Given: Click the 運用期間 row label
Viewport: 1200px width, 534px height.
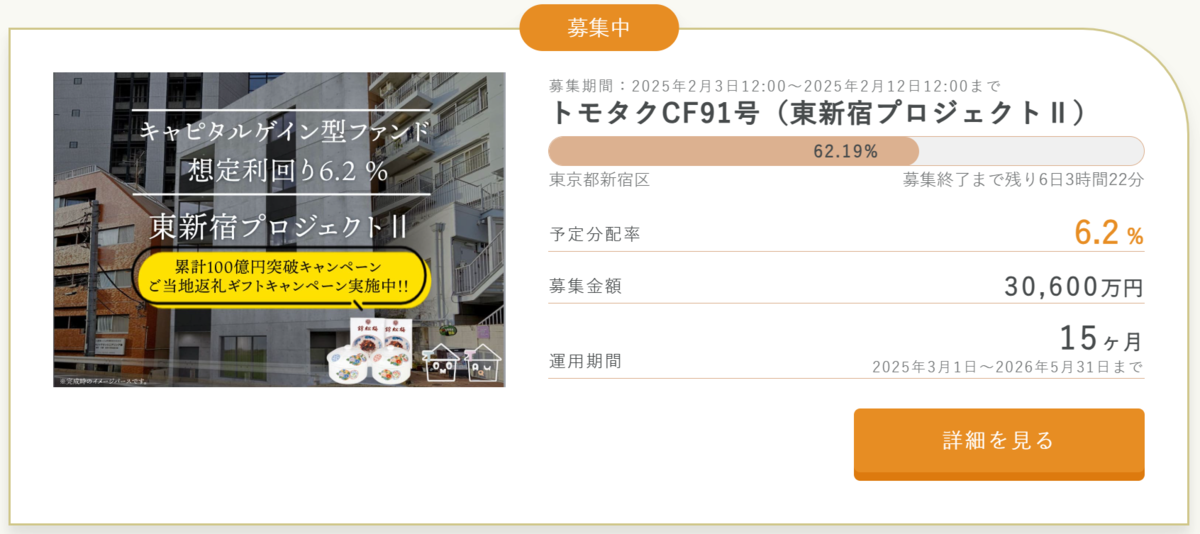Looking at the screenshot, I should (585, 361).
